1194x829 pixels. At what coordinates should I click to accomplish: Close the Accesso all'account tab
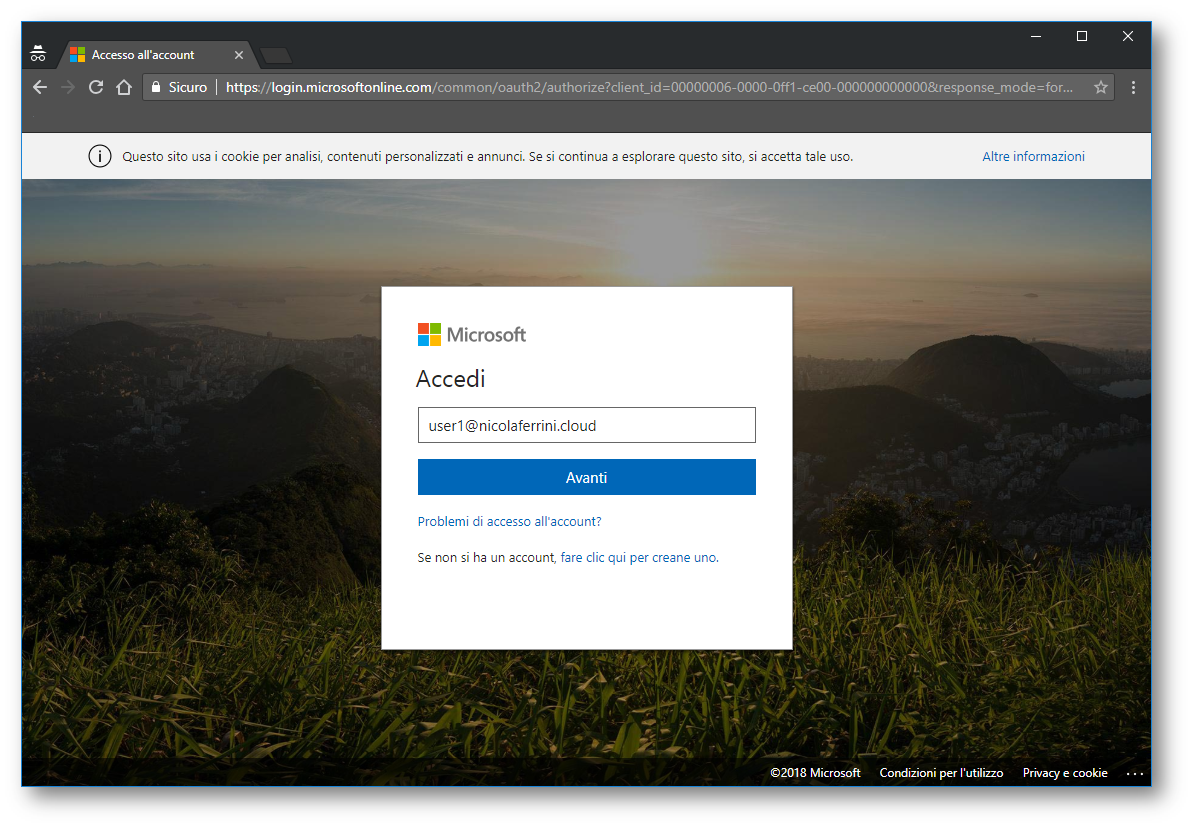239,55
